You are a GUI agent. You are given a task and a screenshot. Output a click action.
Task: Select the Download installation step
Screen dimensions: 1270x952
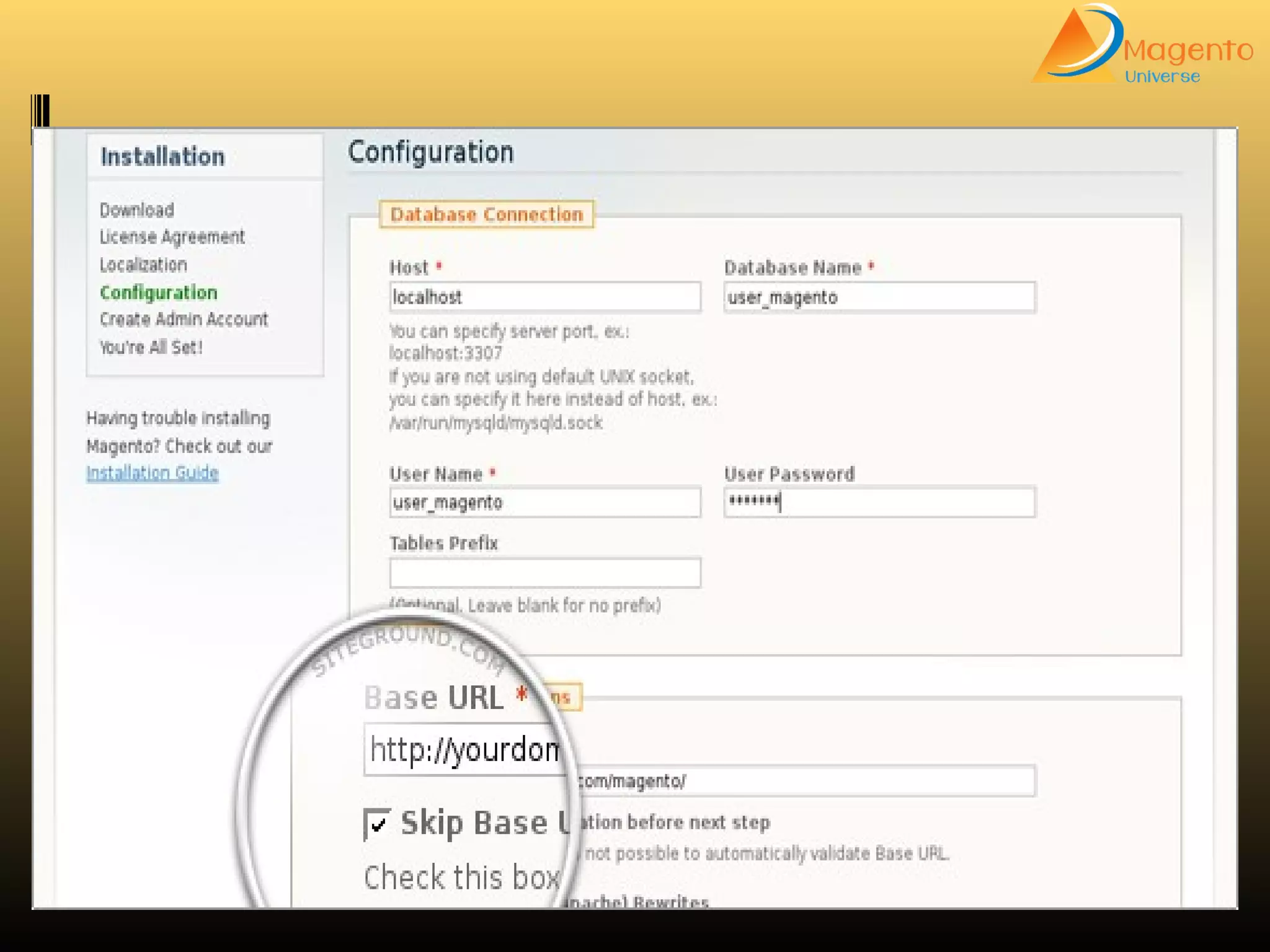click(137, 210)
